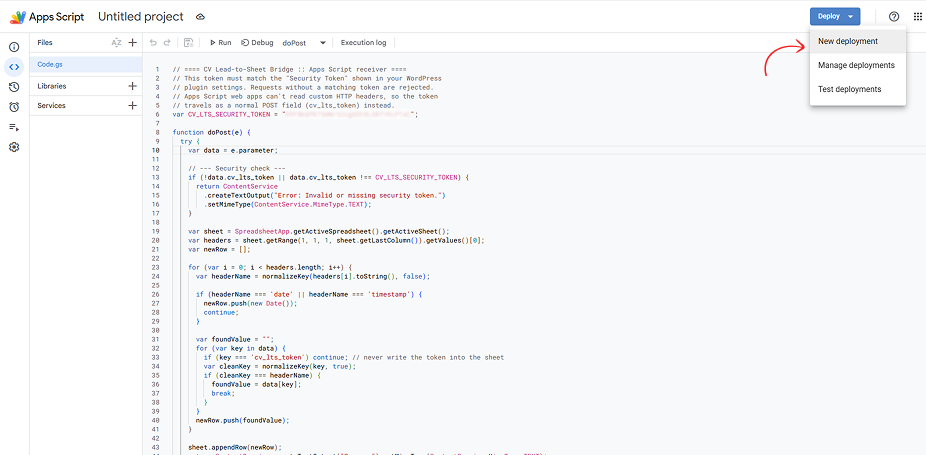Save project with the save icon
This screenshot has width=926, height=455.
click(x=188, y=43)
